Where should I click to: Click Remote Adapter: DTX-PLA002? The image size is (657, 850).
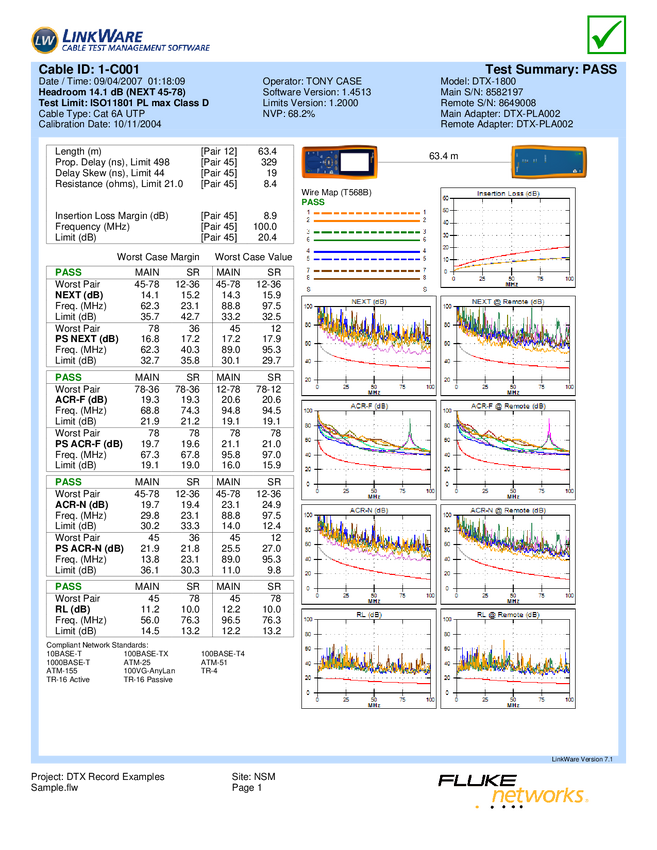[506, 124]
